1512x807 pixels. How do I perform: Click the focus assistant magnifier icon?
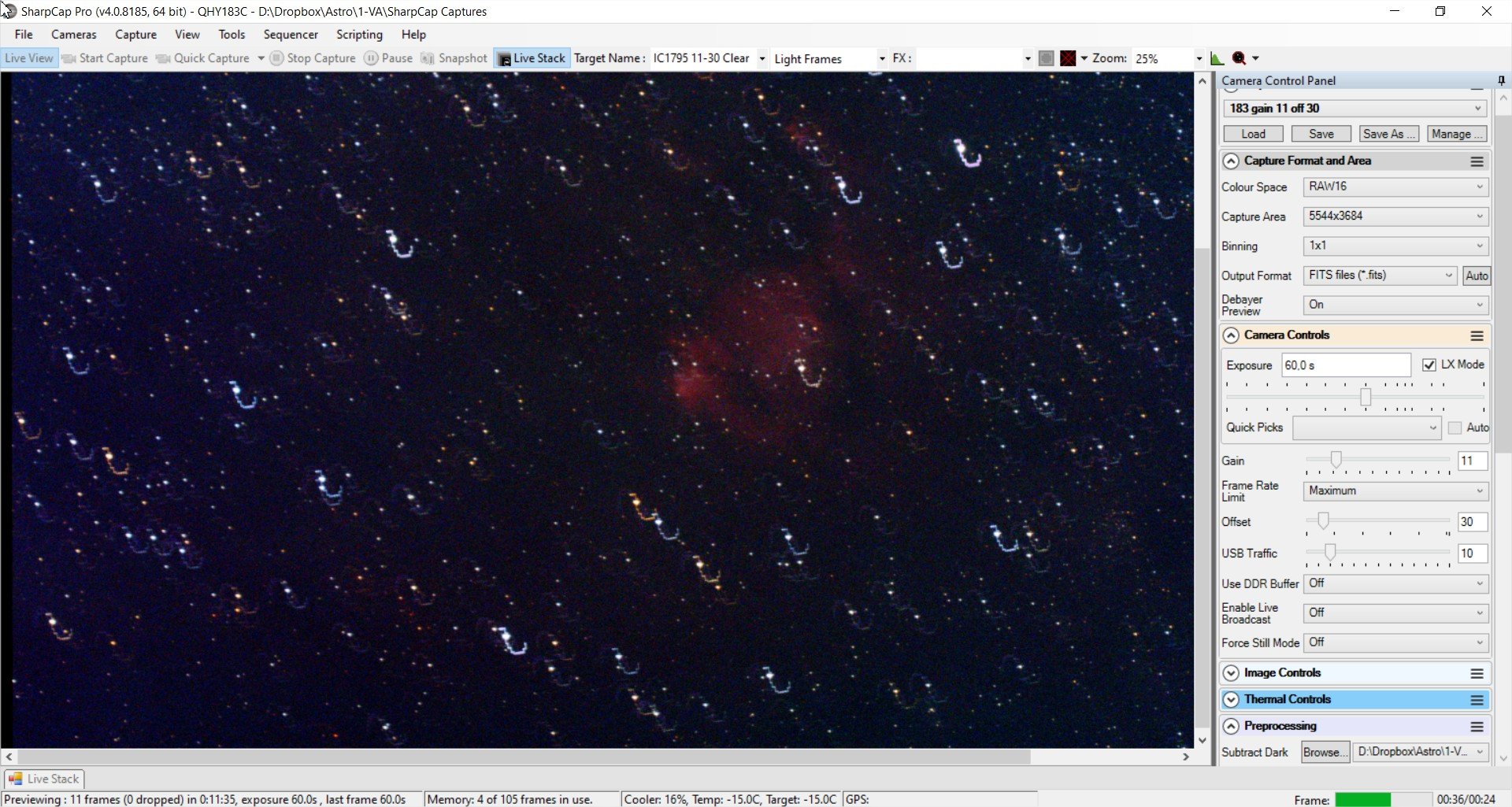click(1239, 58)
